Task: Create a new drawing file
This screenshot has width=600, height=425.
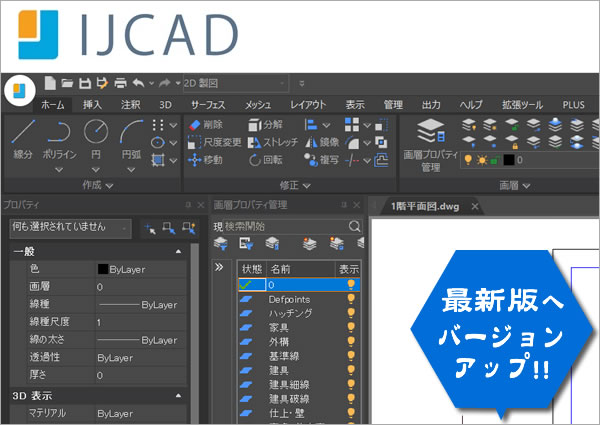Action: click(x=50, y=83)
